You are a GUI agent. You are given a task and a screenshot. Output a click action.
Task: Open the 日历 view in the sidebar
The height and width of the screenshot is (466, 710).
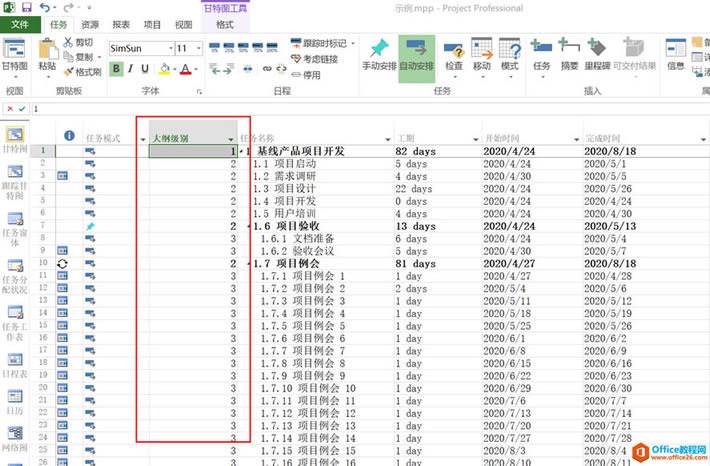(x=16, y=393)
